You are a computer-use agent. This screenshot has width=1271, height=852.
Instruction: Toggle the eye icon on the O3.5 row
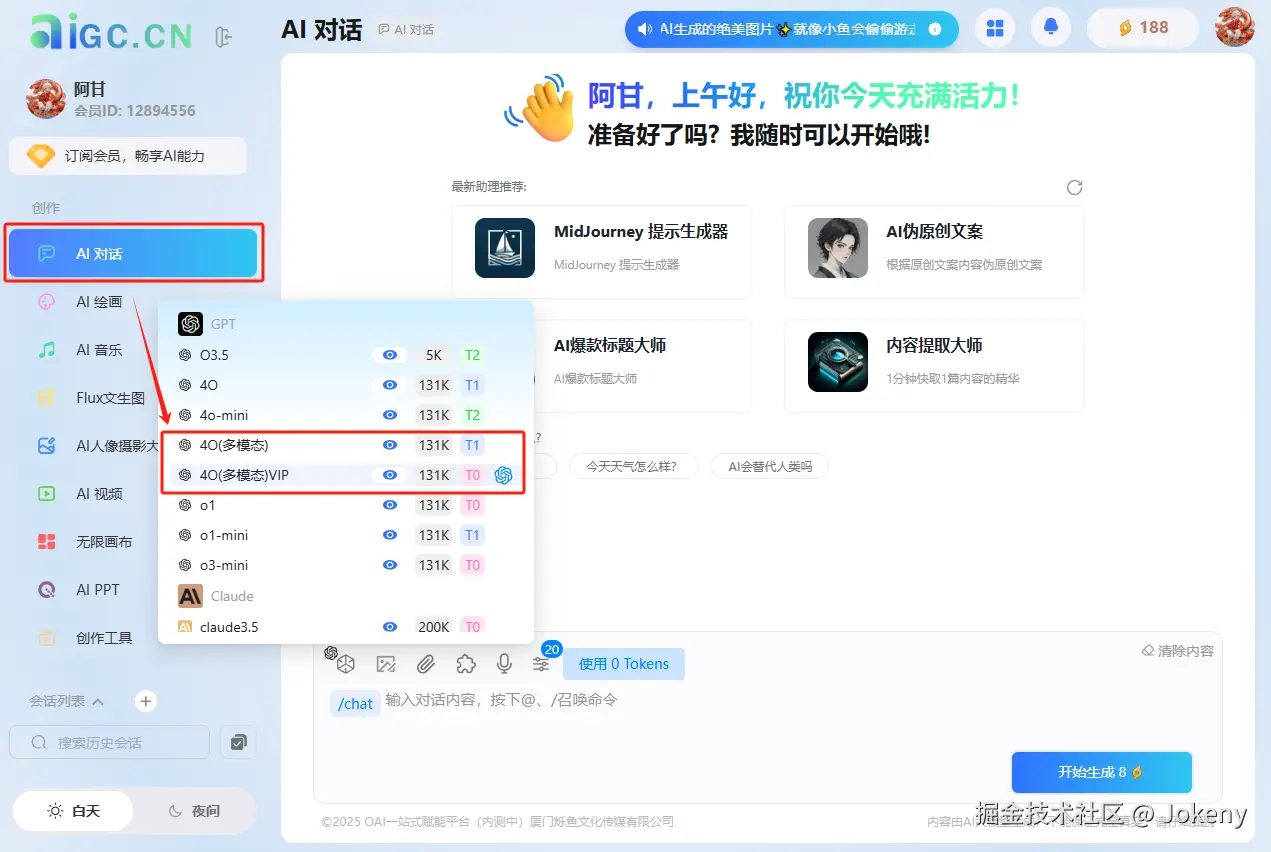click(x=390, y=355)
